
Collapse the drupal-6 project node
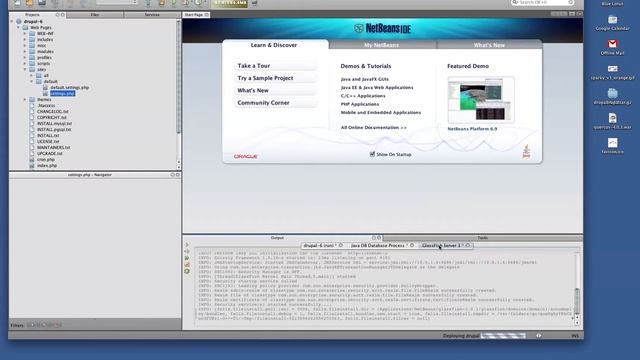click(12, 21)
